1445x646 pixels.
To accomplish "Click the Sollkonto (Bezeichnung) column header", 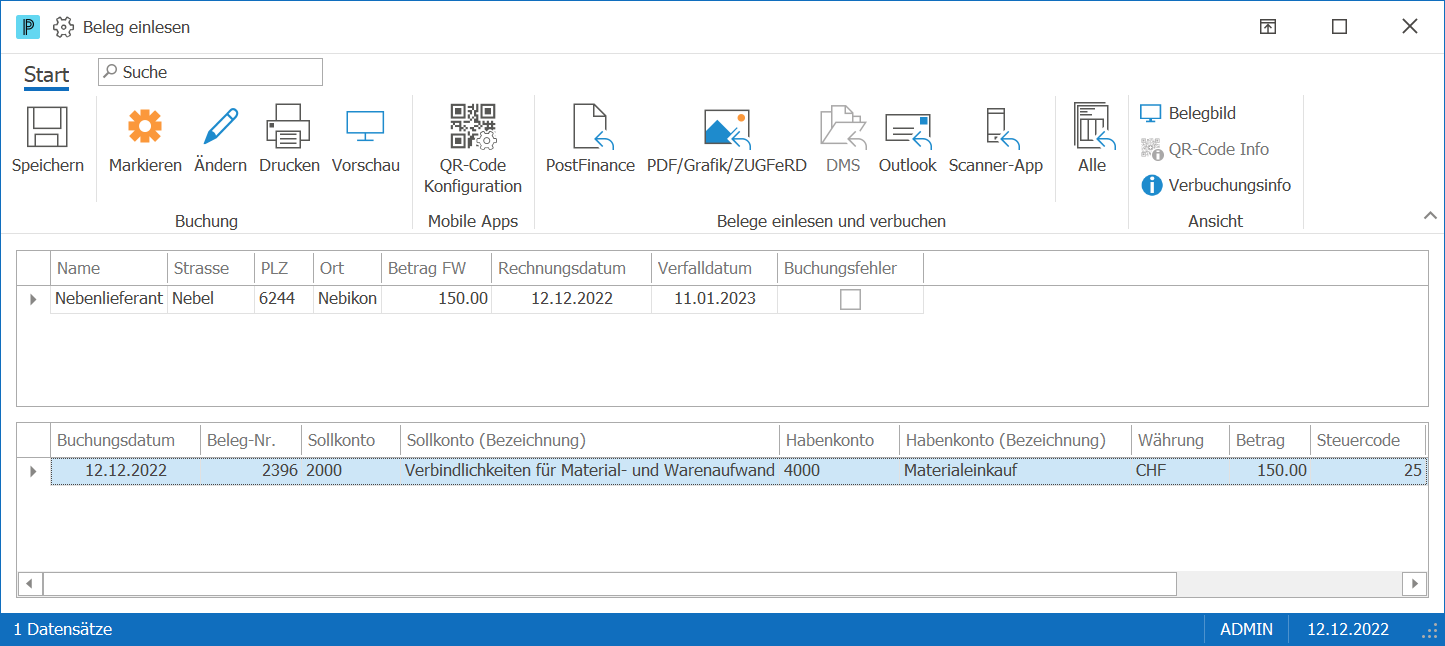I will click(x=590, y=440).
